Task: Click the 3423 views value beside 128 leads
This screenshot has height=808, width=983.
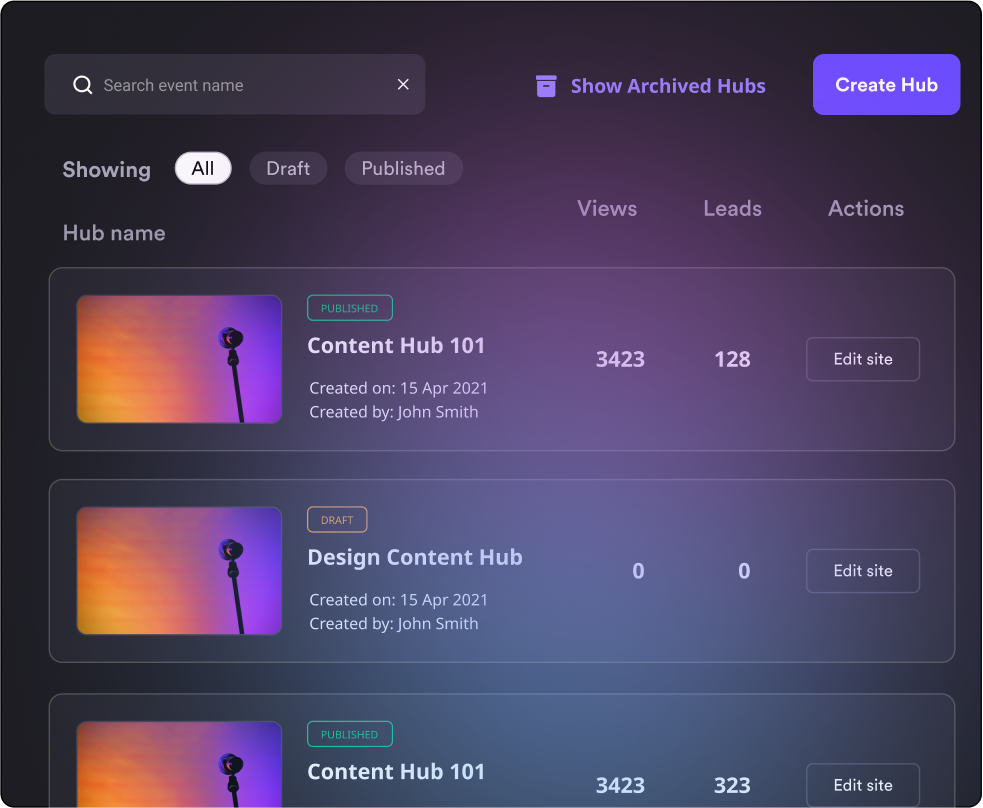Action: (620, 359)
